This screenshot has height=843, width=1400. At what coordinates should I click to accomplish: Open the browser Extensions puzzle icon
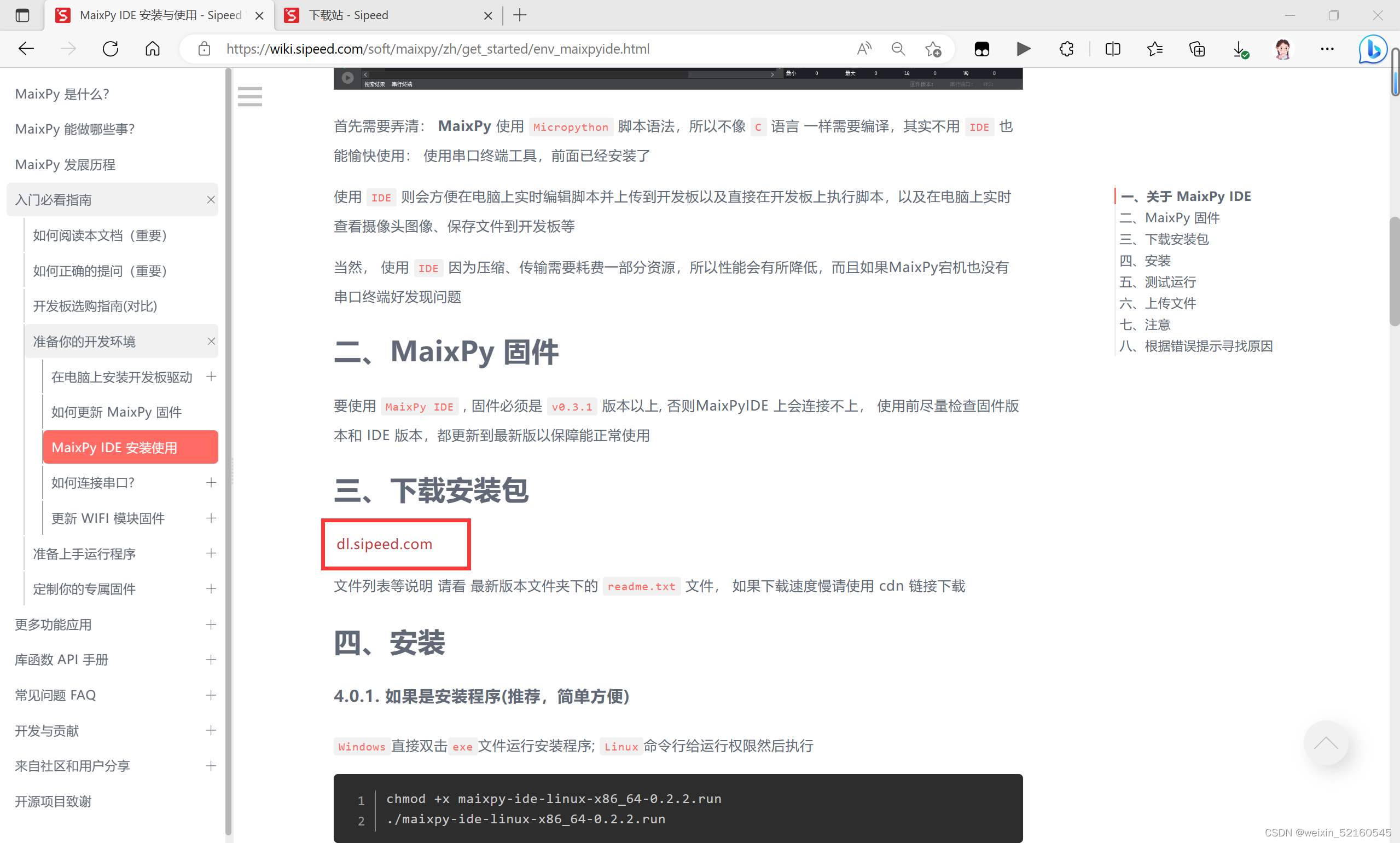tap(1066, 49)
